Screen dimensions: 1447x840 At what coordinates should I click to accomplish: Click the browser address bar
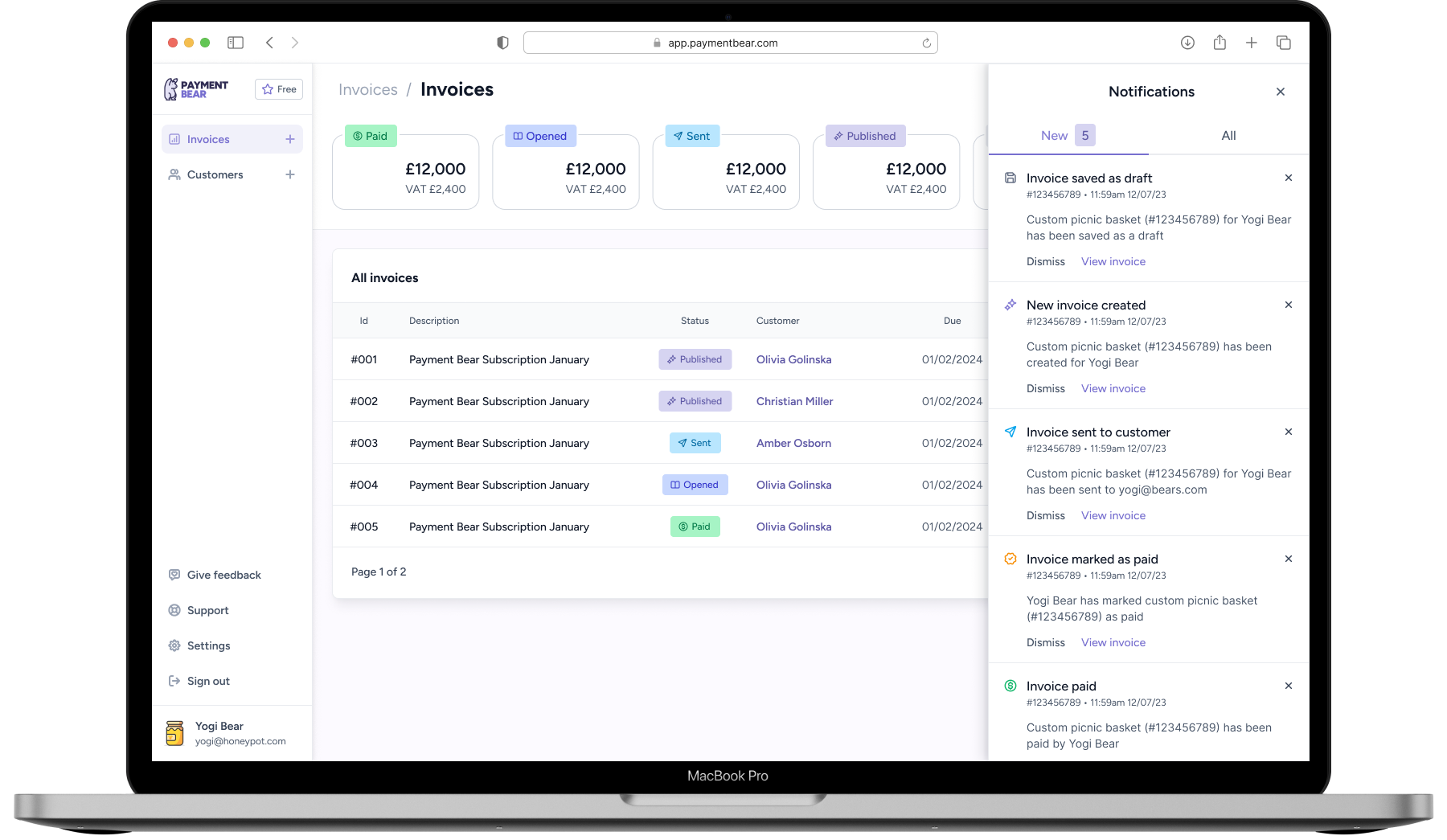pyautogui.click(x=730, y=43)
